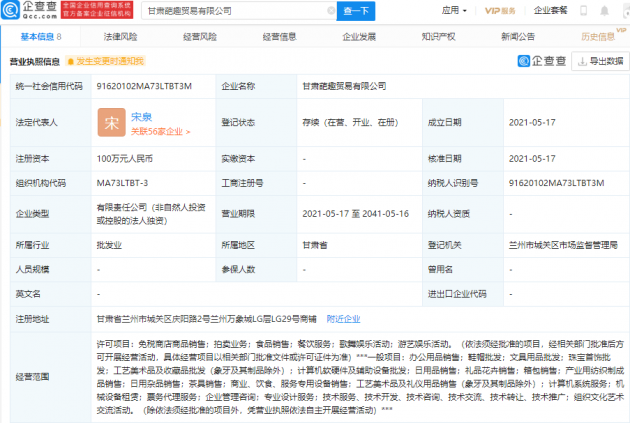Open 企业套餐 link
Screen dimensions: 630x423
[550, 10]
